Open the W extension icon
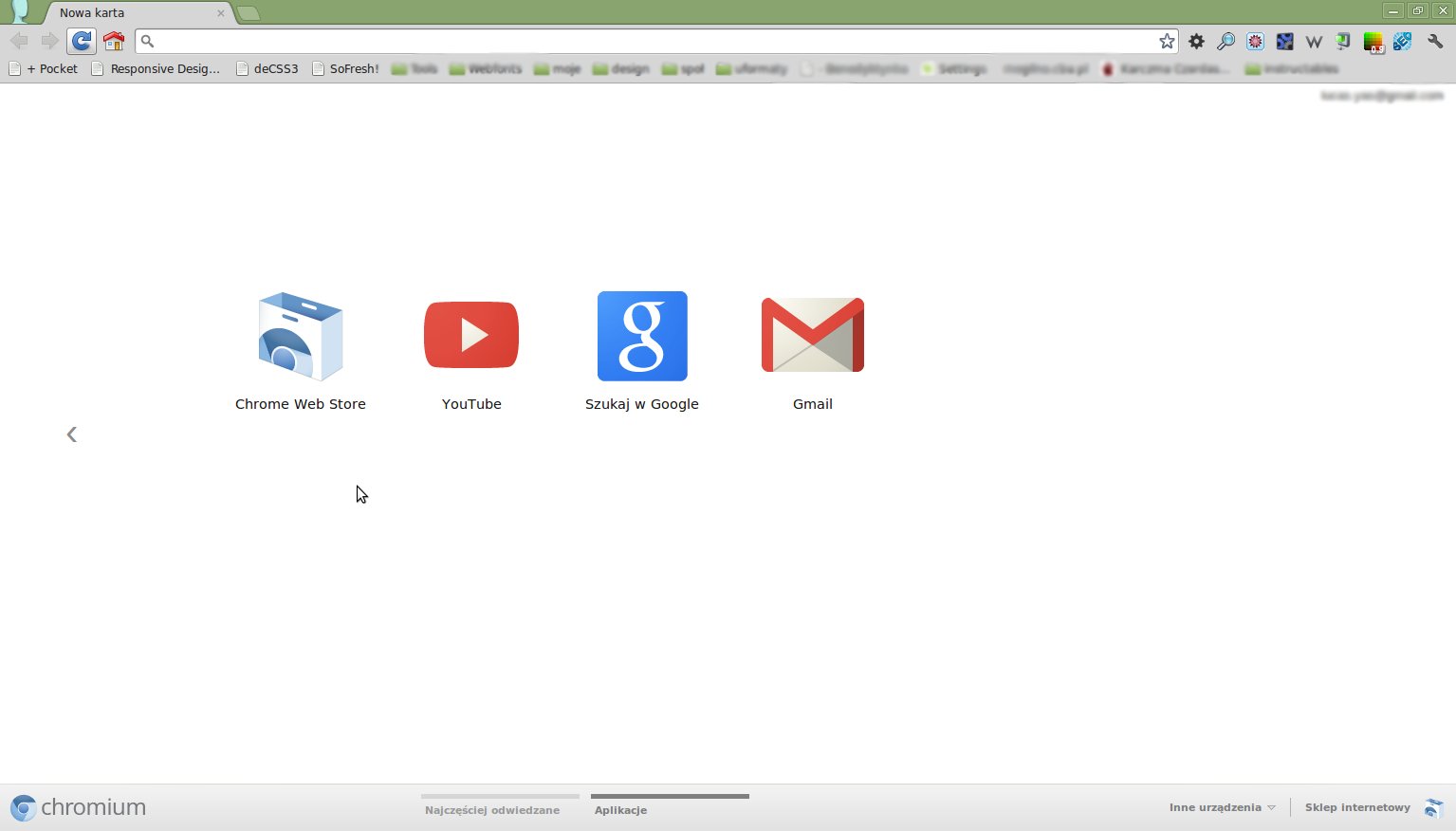1456x831 pixels. (1314, 41)
